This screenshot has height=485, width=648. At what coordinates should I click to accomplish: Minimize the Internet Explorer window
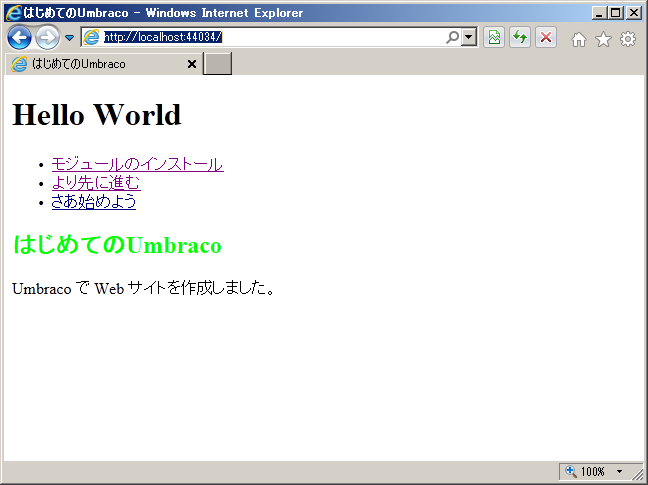coord(600,13)
